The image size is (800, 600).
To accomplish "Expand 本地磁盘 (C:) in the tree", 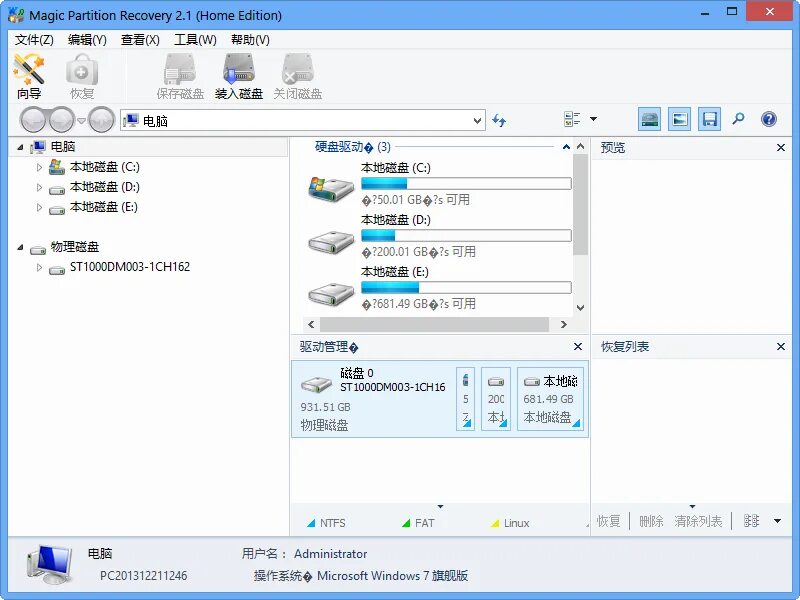I will tap(39, 167).
